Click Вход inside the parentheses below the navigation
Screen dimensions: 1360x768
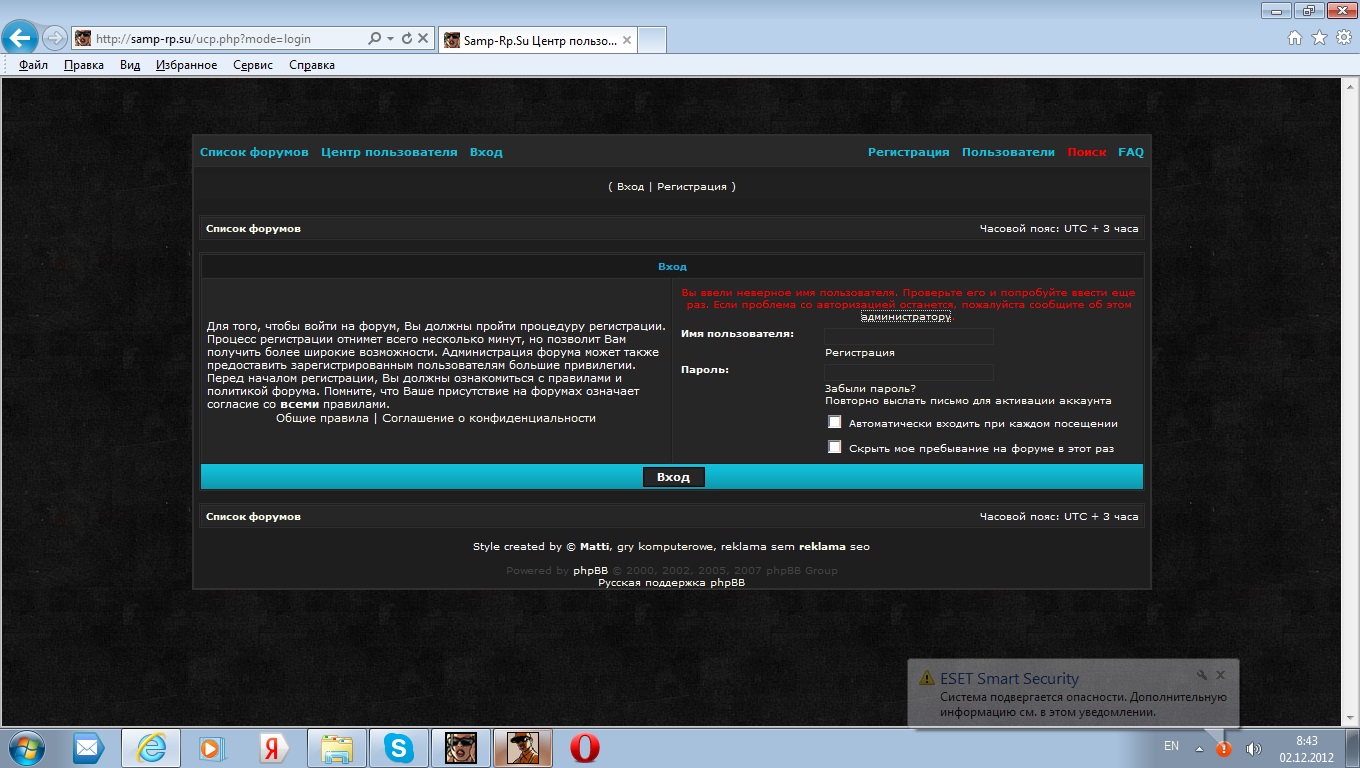[630, 187]
